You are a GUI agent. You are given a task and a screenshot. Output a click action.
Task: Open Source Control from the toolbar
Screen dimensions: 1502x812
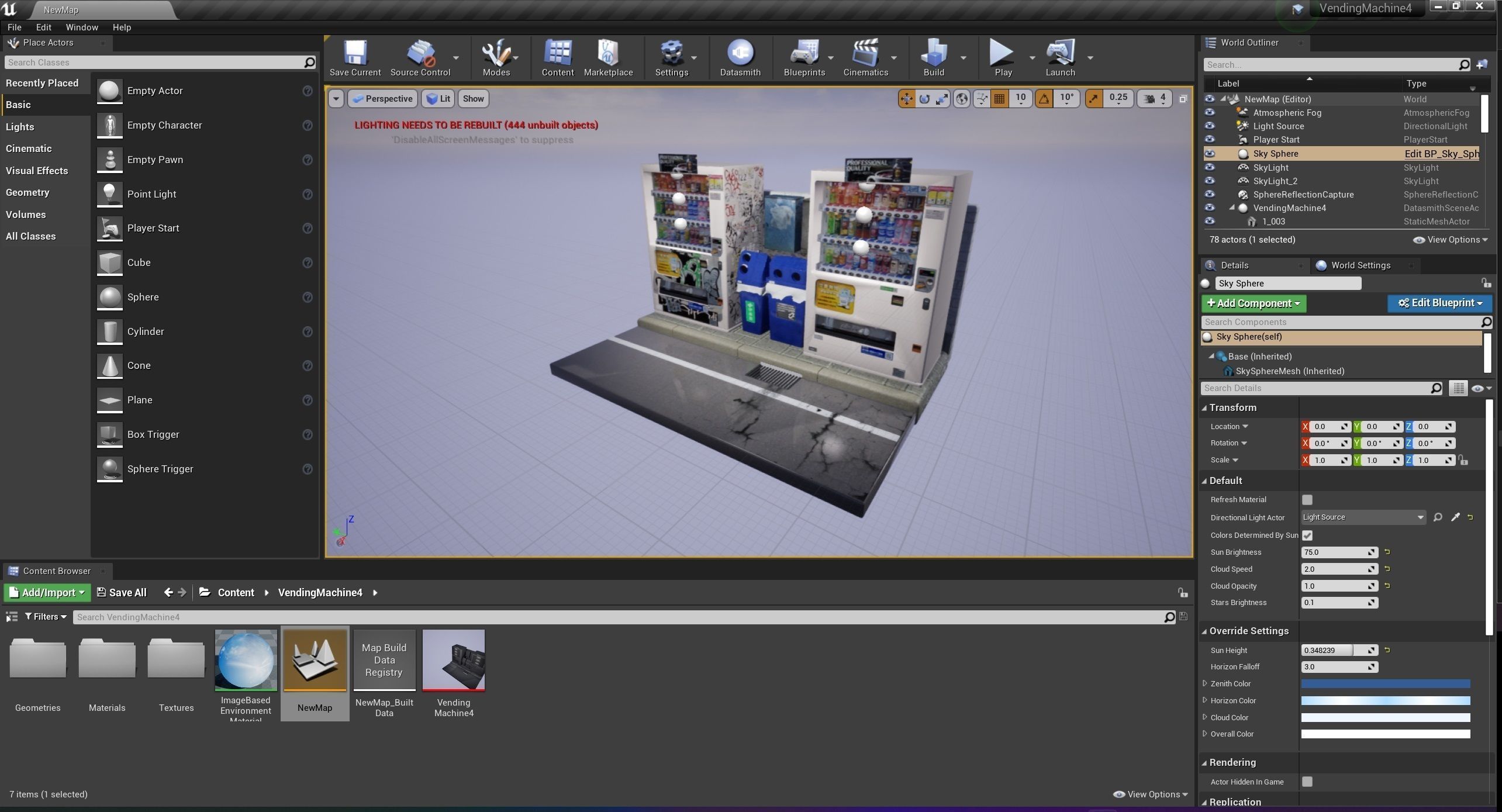[x=420, y=58]
